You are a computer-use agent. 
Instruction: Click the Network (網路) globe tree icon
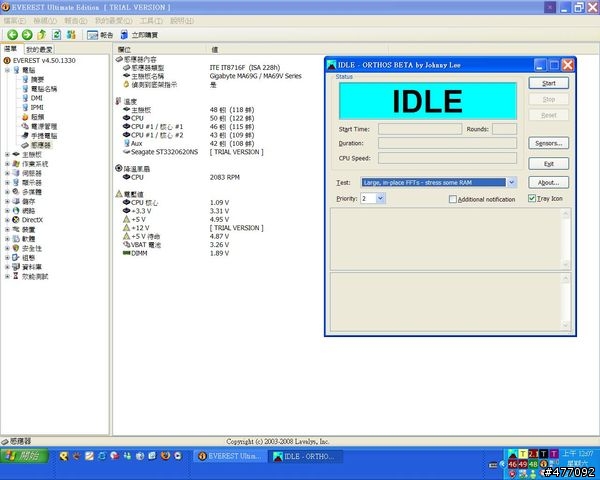16,210
